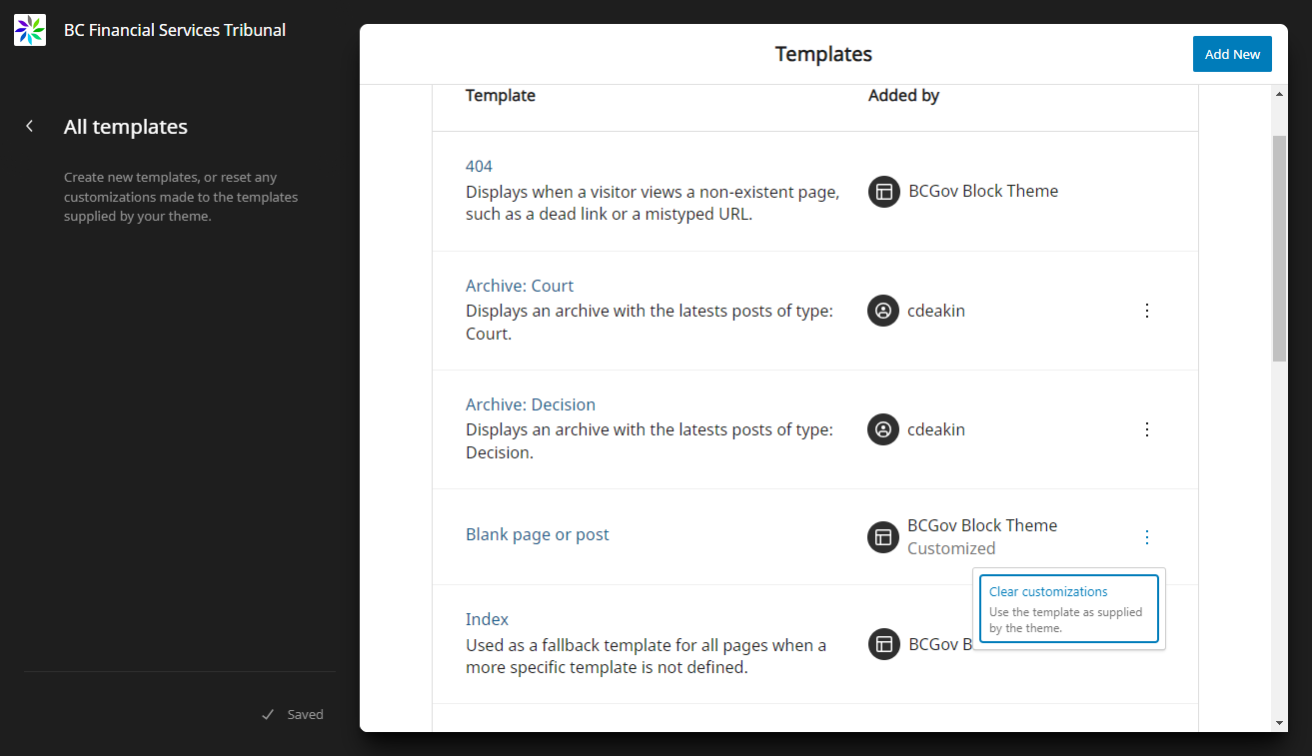
Task: Click the scrollbar down arrow
Action: click(x=1280, y=723)
